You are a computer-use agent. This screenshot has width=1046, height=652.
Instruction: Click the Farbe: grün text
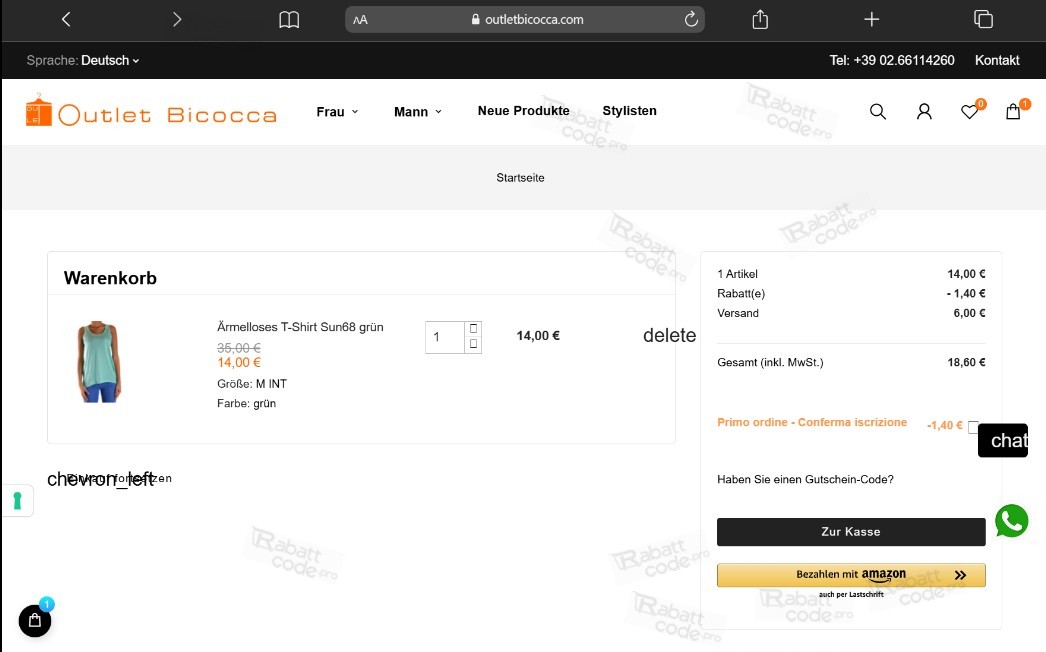(x=246, y=403)
